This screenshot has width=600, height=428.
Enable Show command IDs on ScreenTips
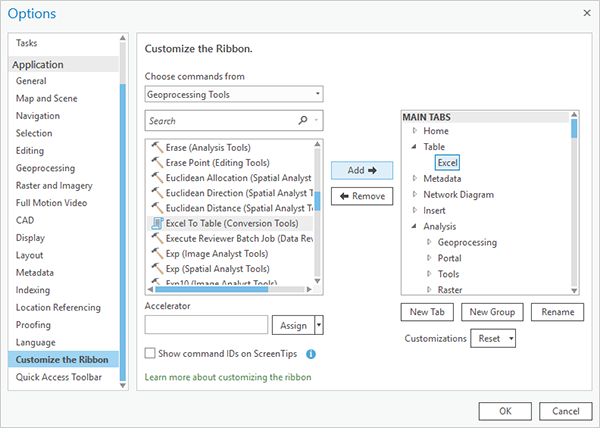[150, 353]
